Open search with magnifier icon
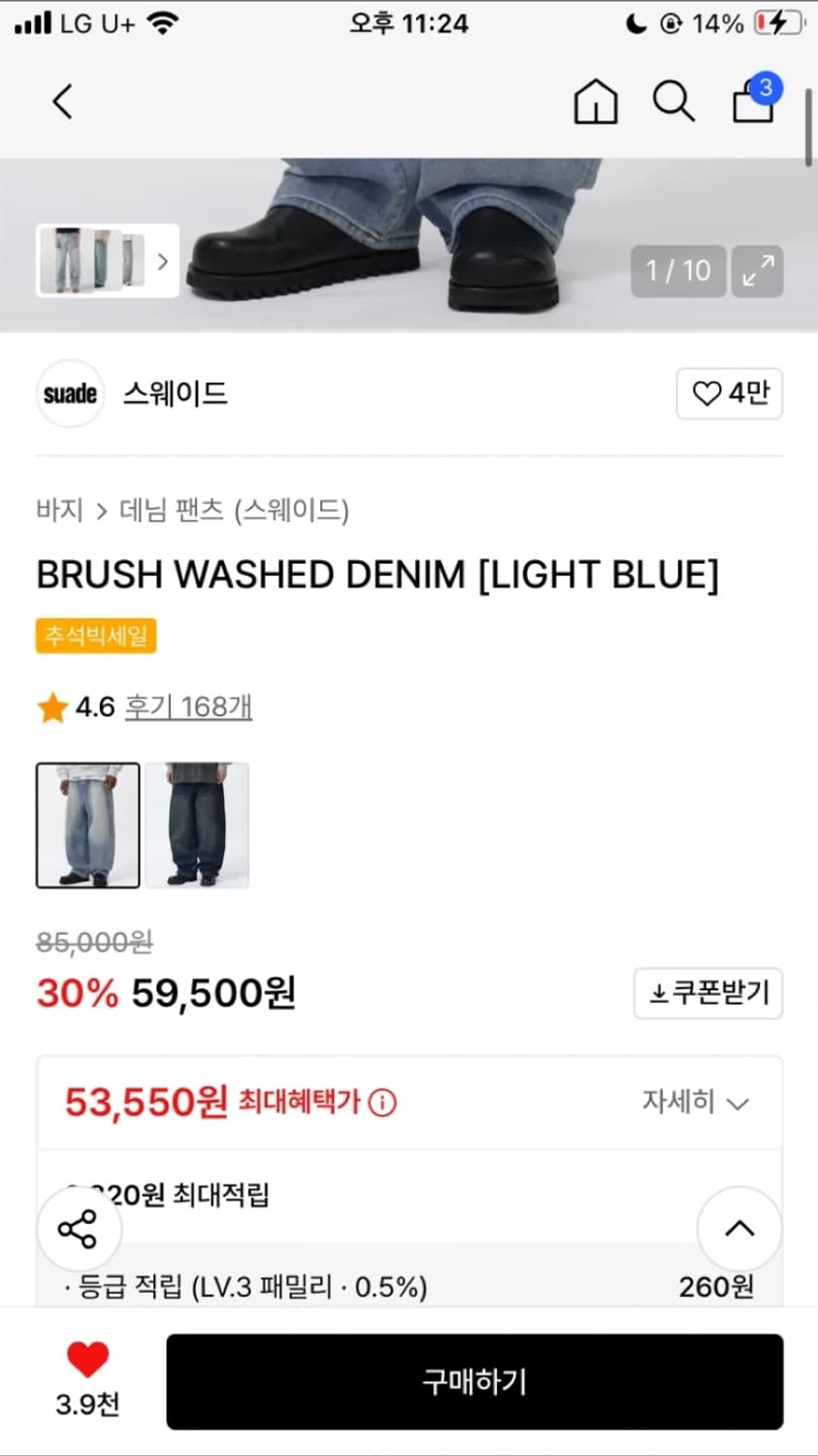The height and width of the screenshot is (1456, 818). pos(673,102)
